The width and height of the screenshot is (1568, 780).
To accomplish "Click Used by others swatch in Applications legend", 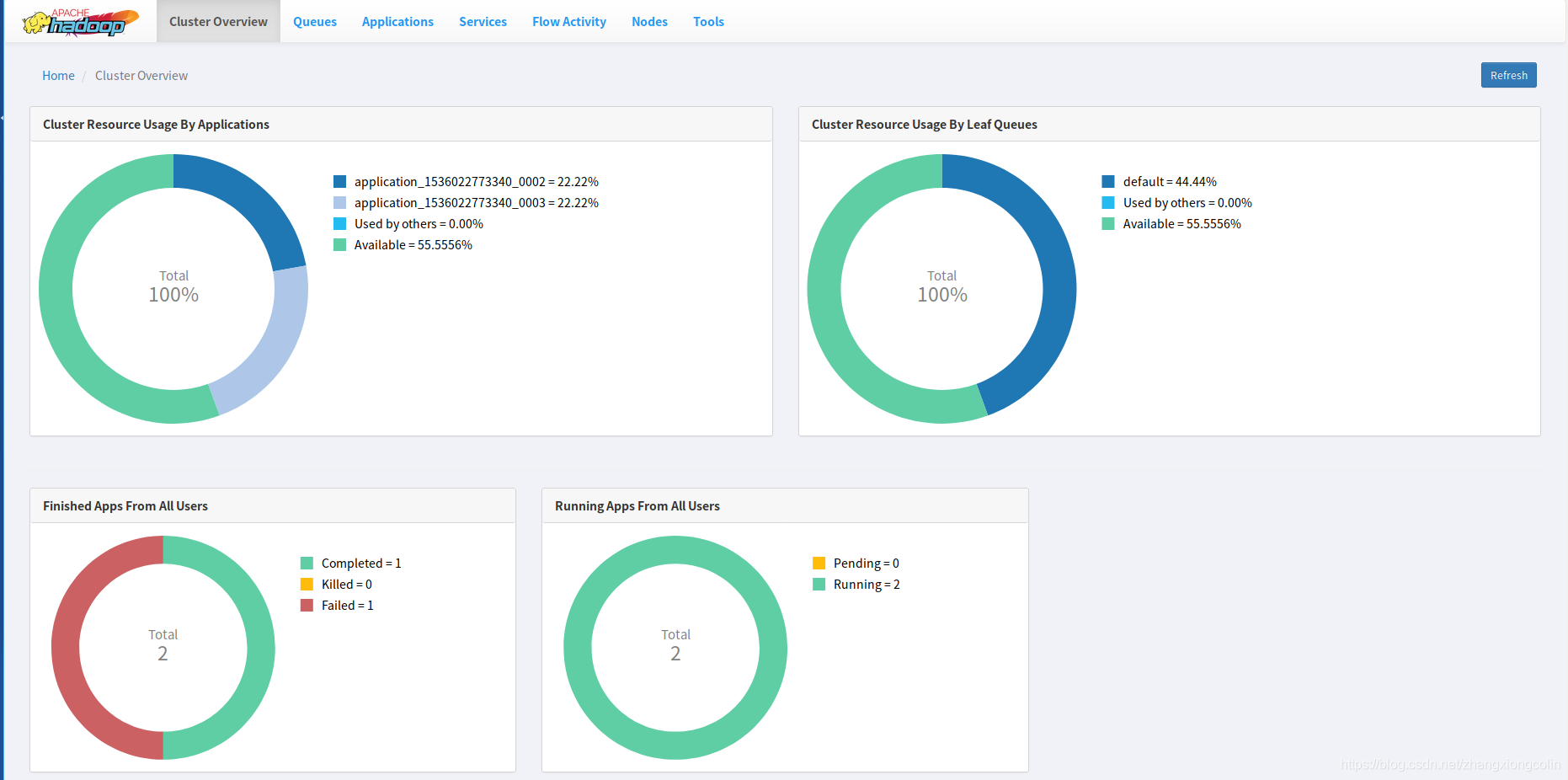I will pyautogui.click(x=340, y=224).
